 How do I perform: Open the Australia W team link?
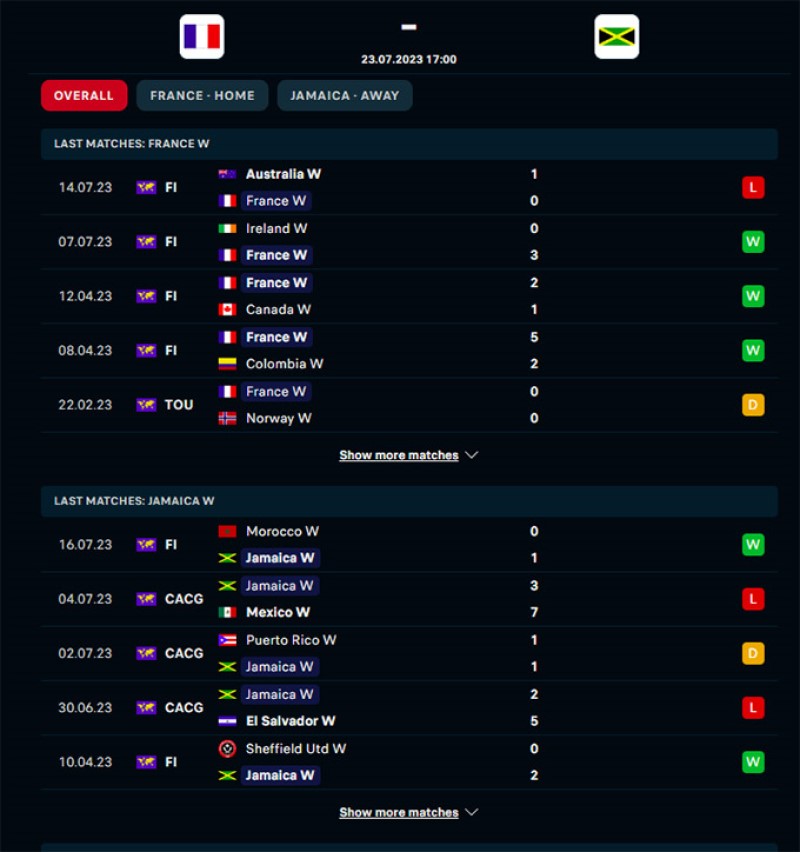click(x=283, y=174)
